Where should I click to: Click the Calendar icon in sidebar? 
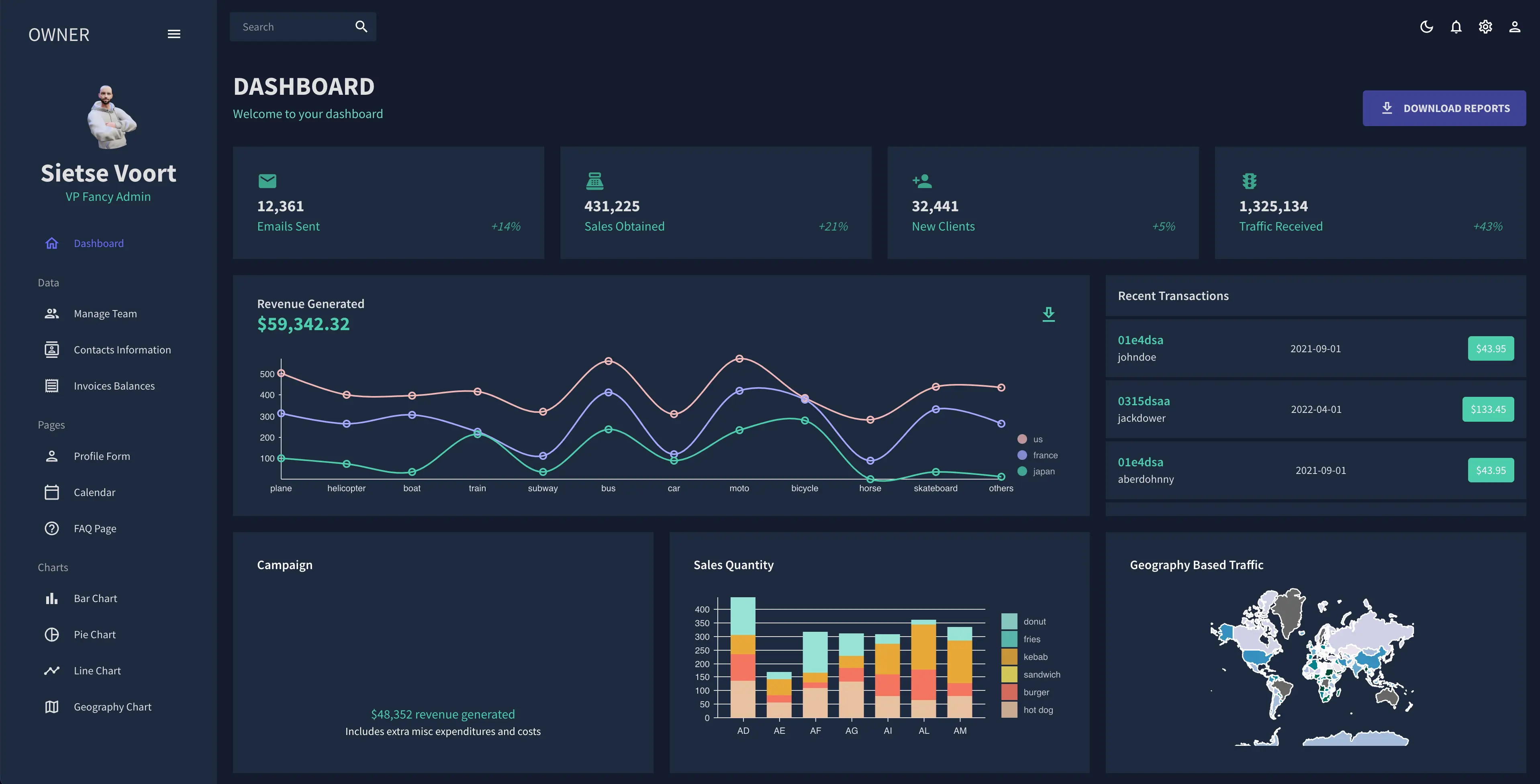(x=52, y=492)
